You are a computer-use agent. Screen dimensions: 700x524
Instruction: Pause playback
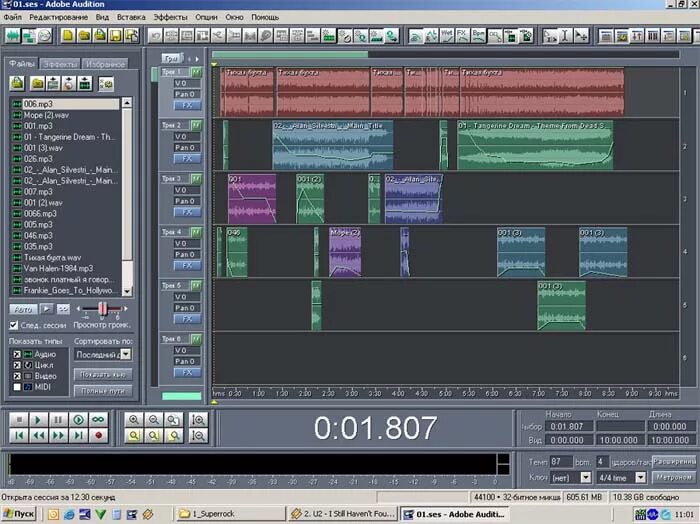pos(58,420)
